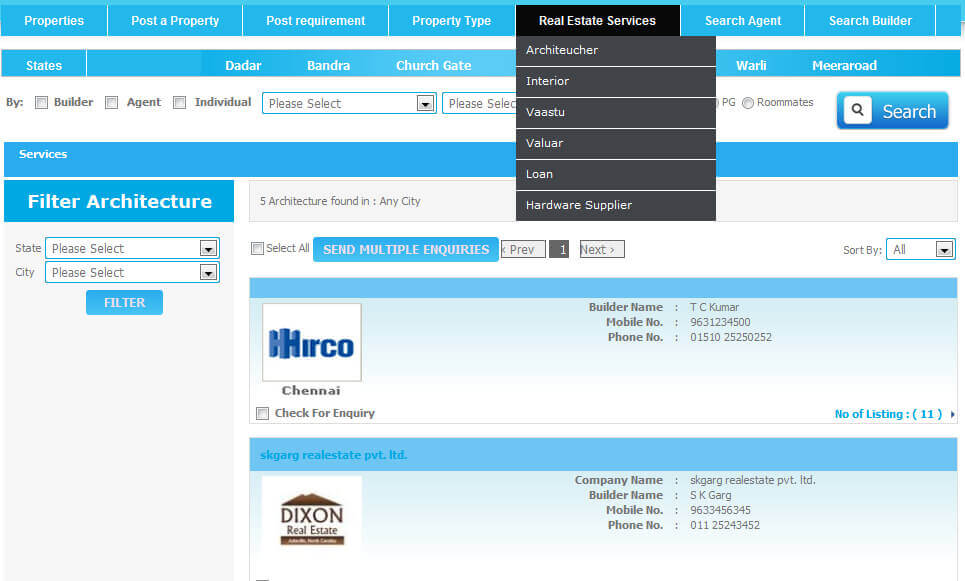Pick Hardware Supplier menu entry
965x581 pixels.
579,205
